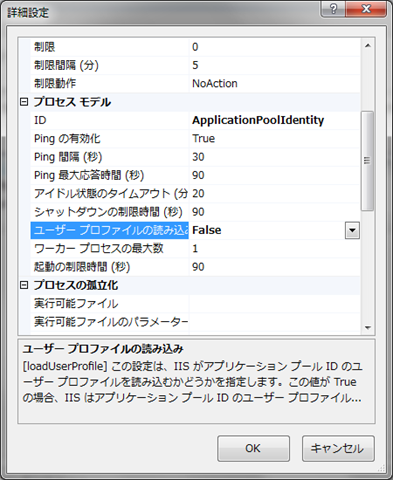The width and height of the screenshot is (393, 480).
Task: Open the False value dropdown arrow
Action: pyautogui.click(x=352, y=230)
